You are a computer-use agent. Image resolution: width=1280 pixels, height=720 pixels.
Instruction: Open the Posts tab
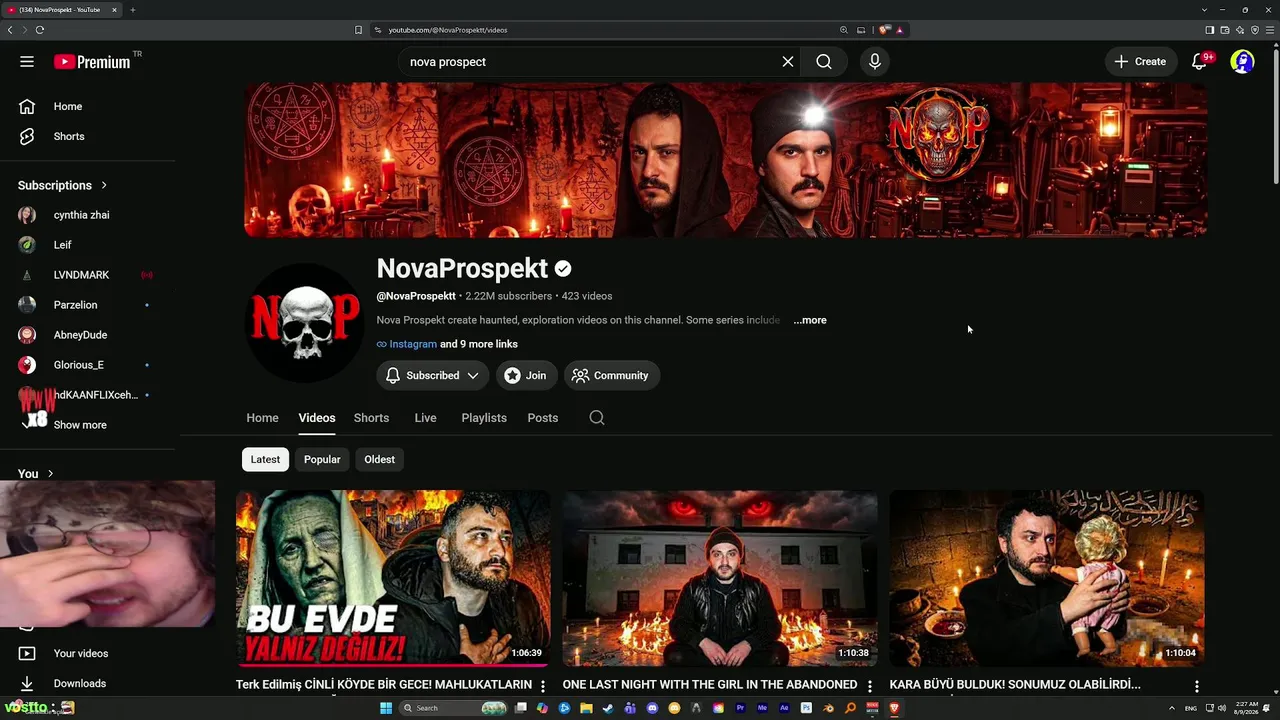543,418
